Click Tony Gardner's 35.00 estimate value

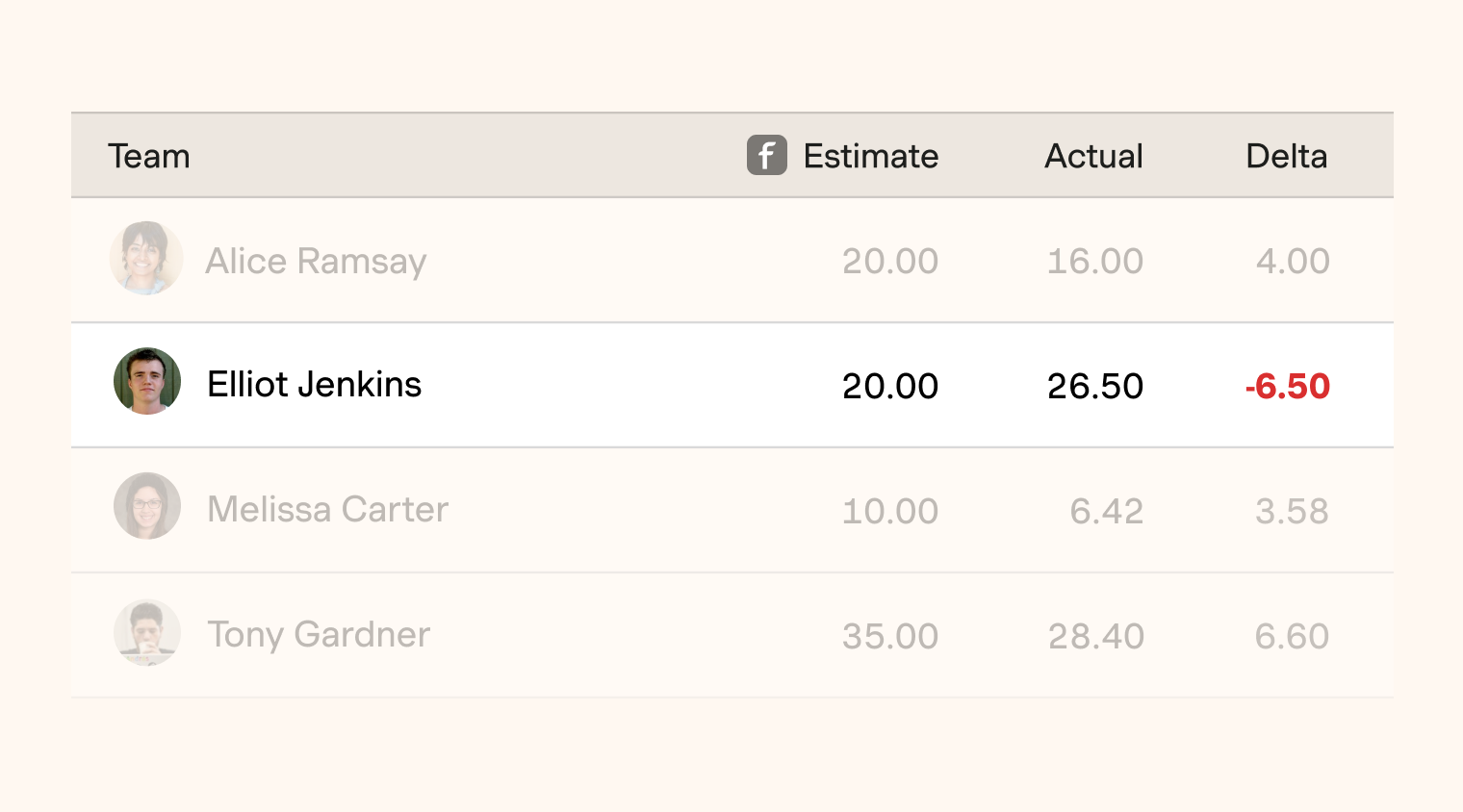tap(890, 637)
